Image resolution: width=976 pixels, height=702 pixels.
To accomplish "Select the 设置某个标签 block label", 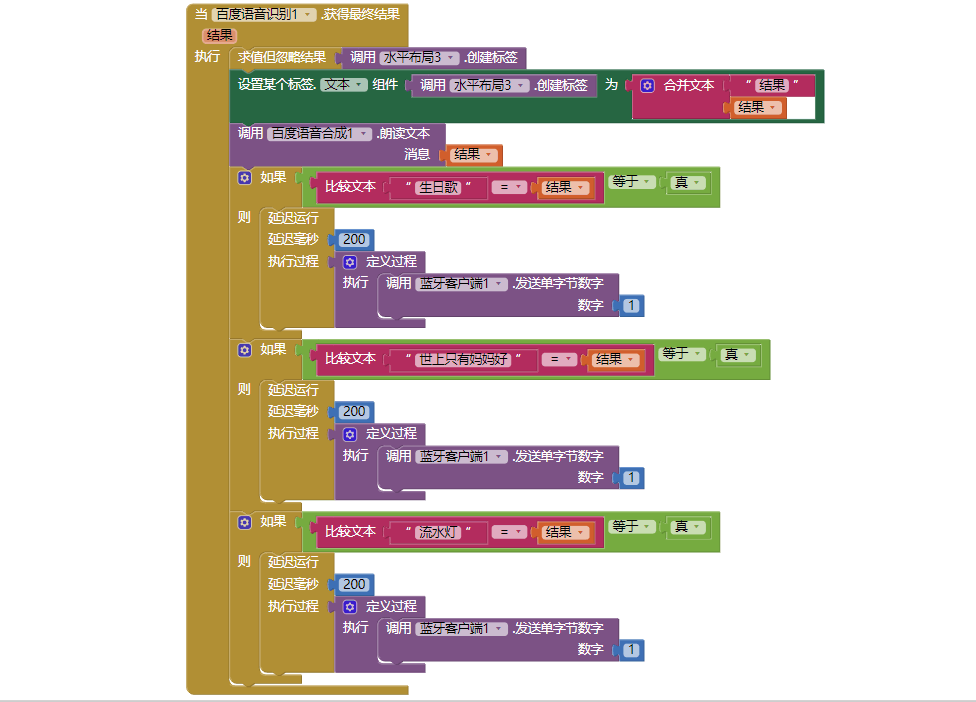I will click(276, 85).
